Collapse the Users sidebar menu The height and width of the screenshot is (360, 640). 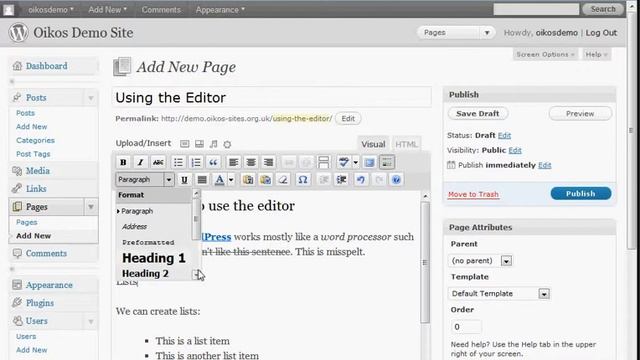(91, 321)
